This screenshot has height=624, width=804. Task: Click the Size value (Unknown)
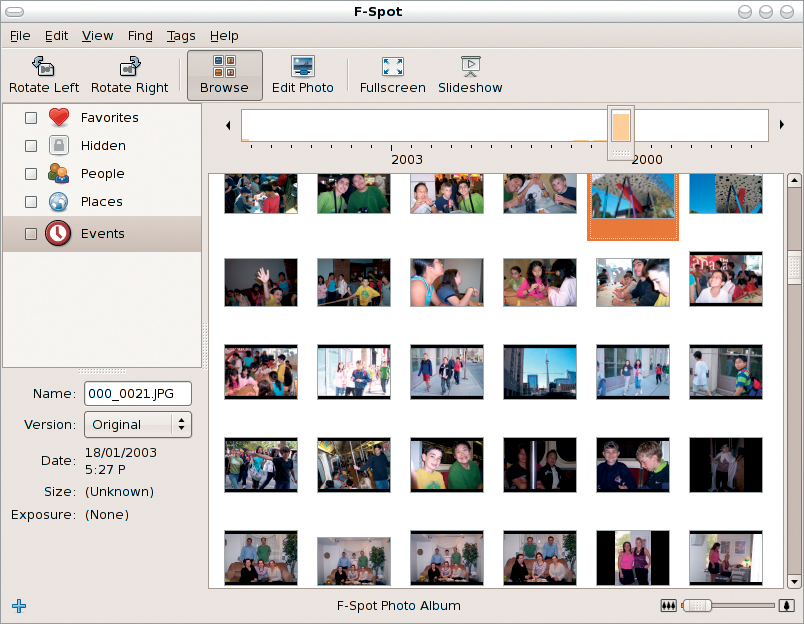(x=119, y=492)
